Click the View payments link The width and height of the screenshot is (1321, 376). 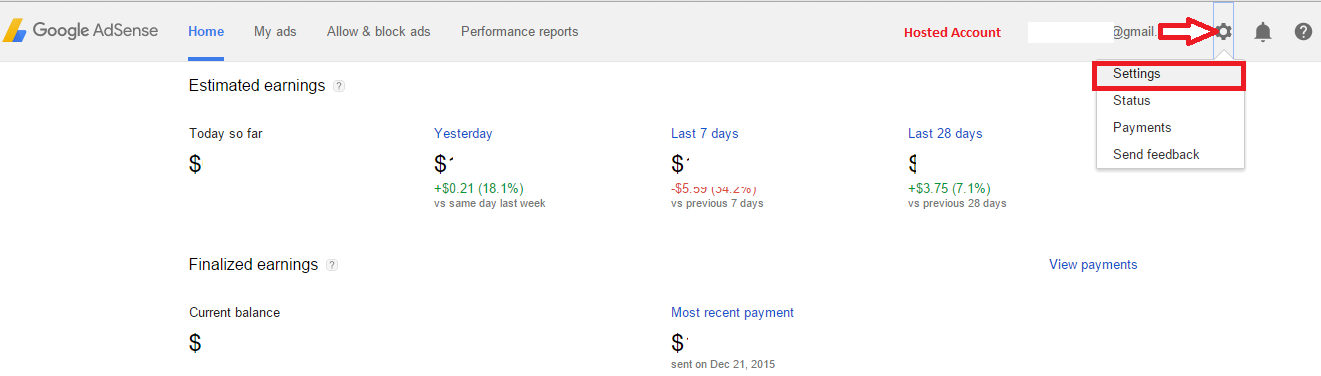coord(1093,265)
